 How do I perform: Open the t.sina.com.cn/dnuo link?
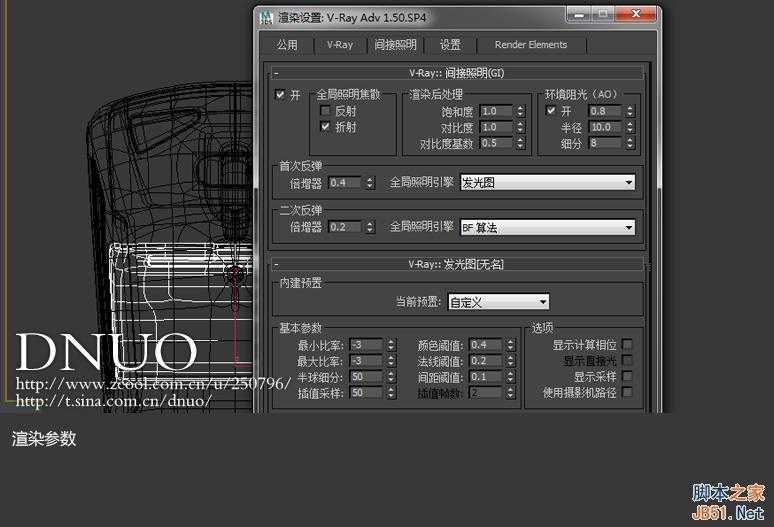pos(114,400)
